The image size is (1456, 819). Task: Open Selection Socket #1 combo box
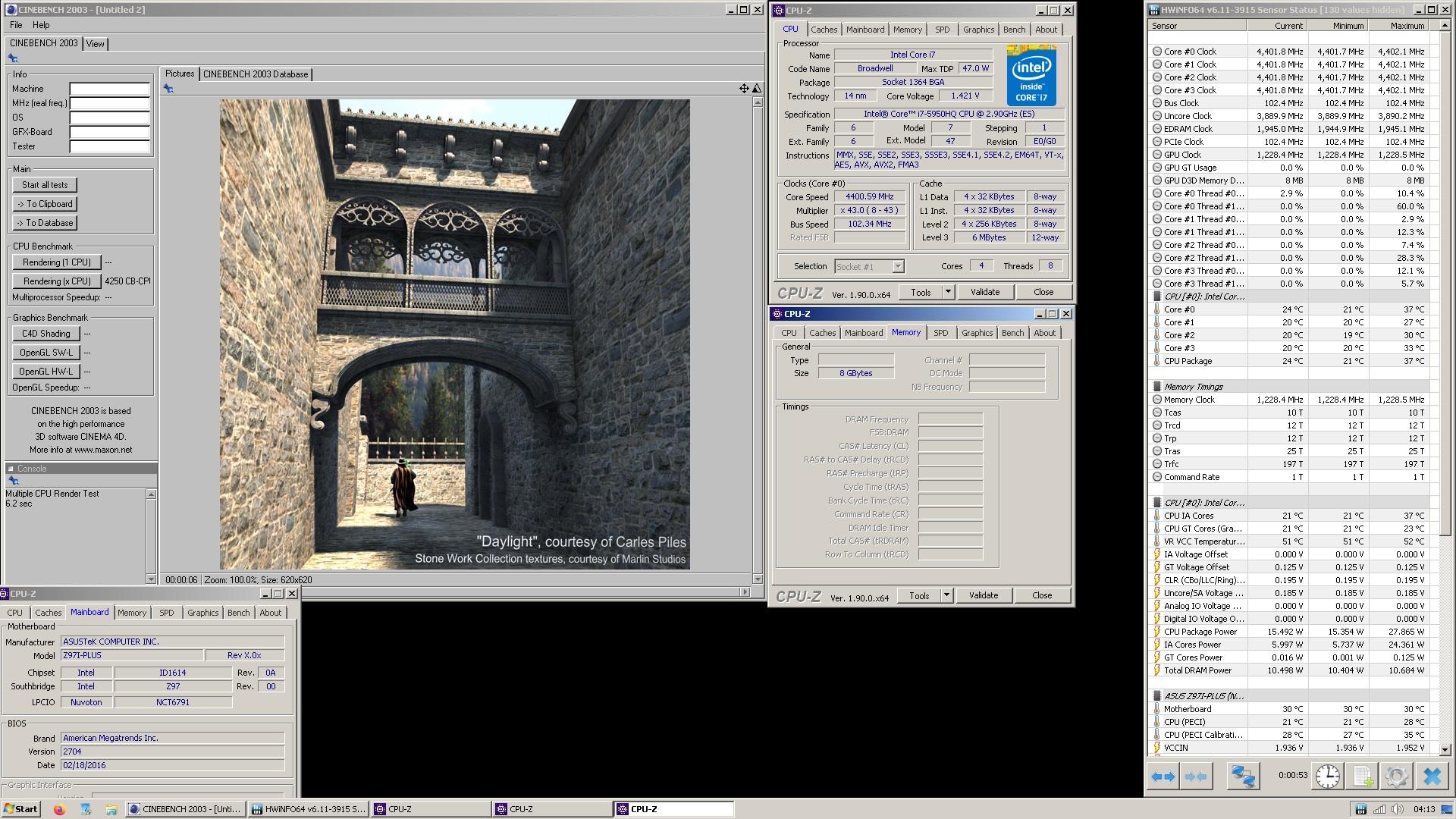pos(870,266)
